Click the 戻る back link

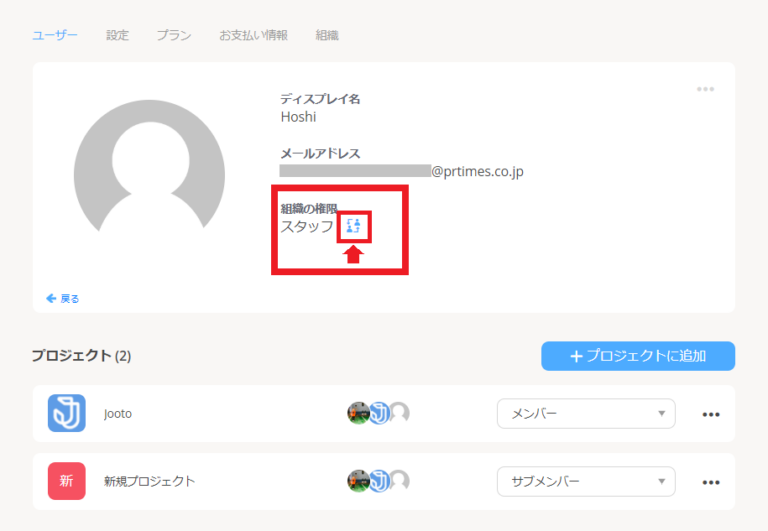(63, 298)
